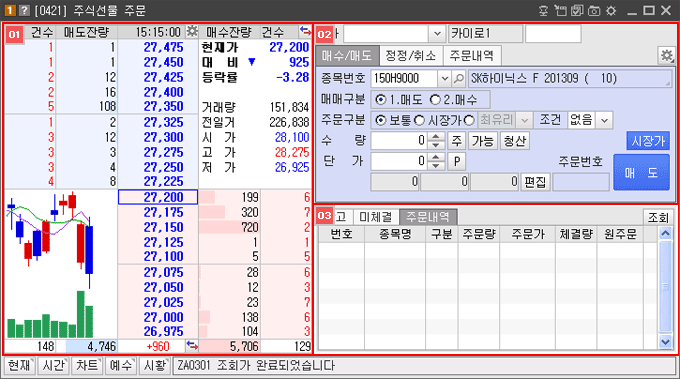Open the 현재 bottom tab
The image size is (680, 379).
20,366
